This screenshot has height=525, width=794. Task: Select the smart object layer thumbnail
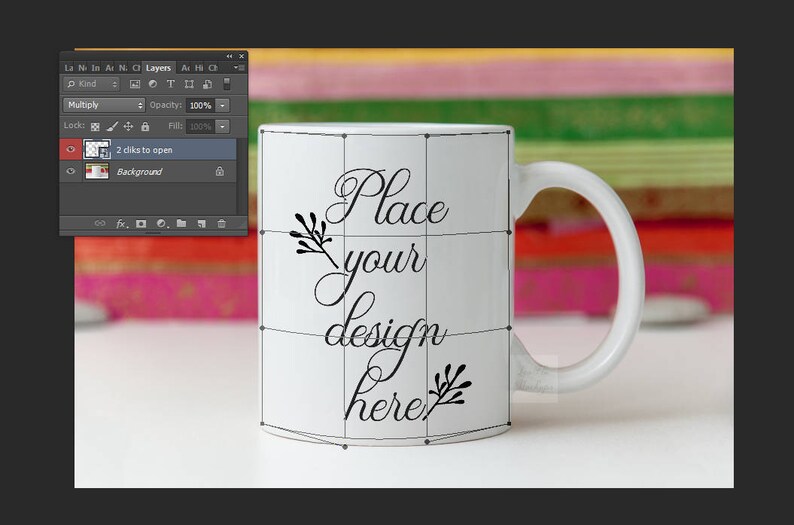click(97, 149)
